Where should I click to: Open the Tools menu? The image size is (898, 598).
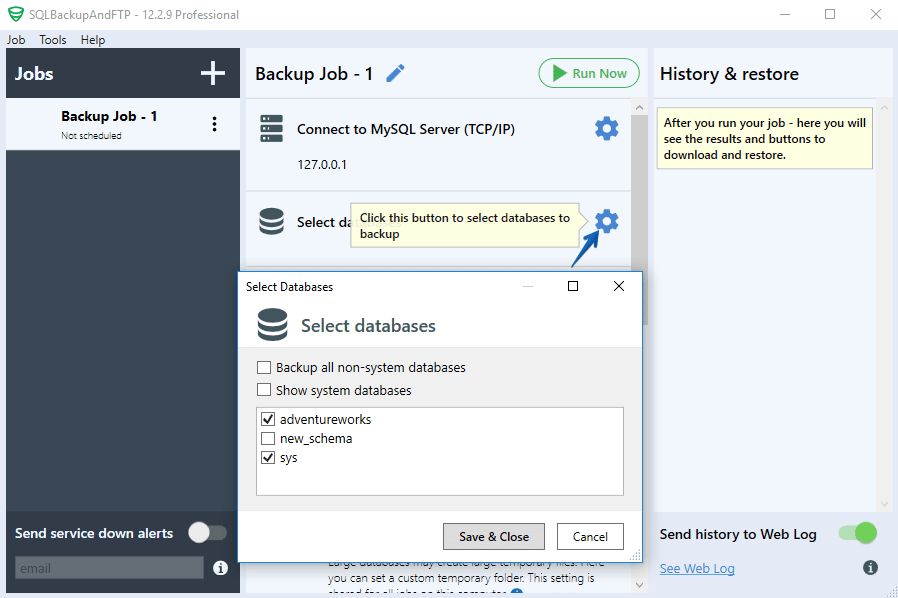click(x=53, y=40)
